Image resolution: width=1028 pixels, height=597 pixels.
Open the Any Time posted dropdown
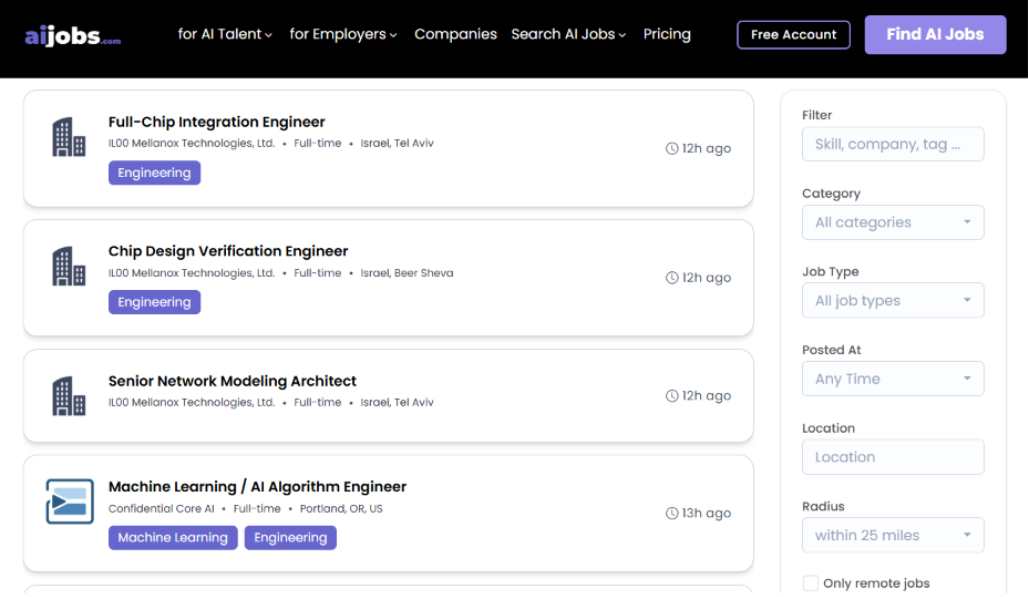coord(893,379)
